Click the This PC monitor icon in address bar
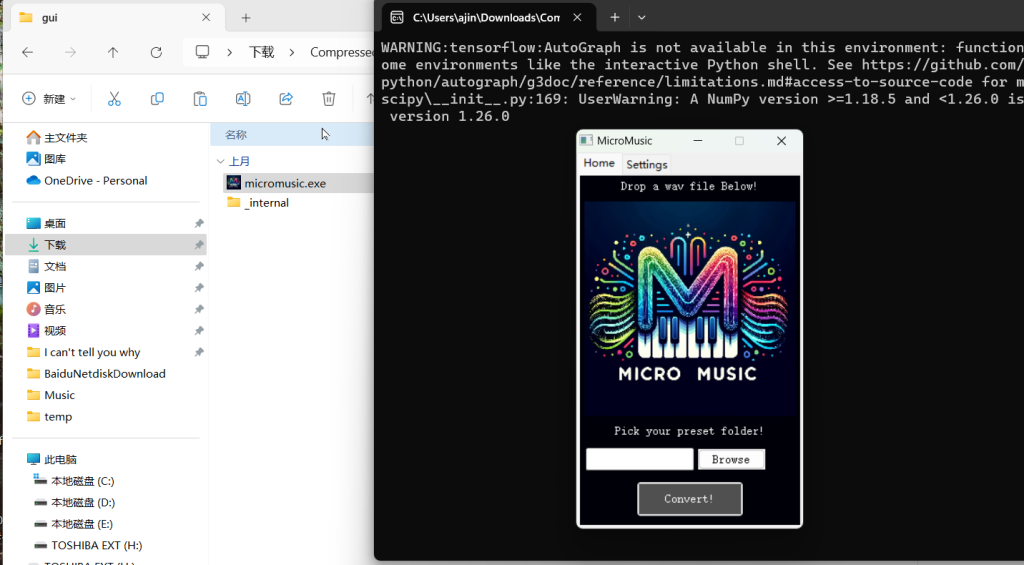 [202, 52]
